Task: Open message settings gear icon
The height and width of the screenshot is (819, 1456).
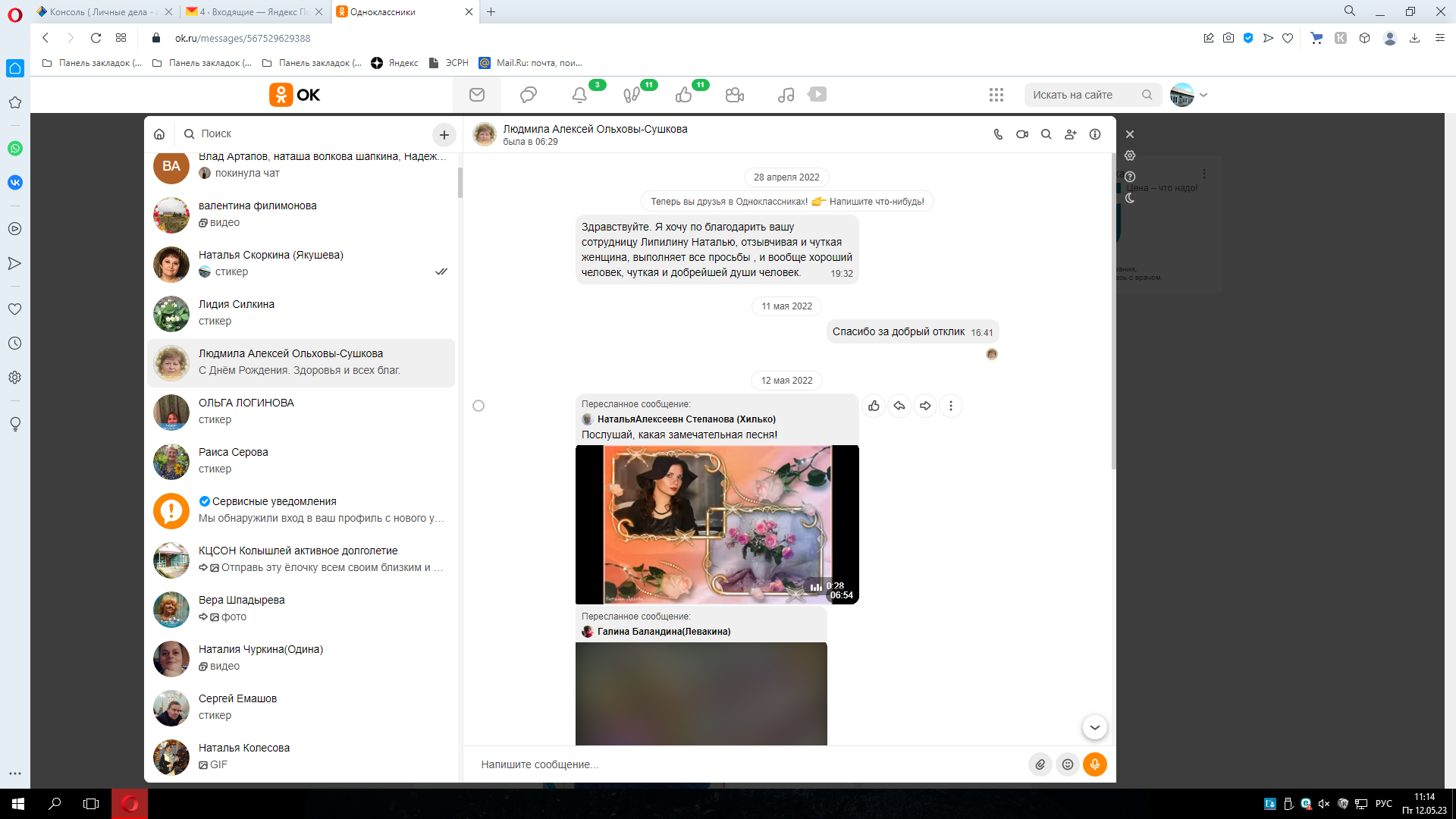Action: 1130,155
